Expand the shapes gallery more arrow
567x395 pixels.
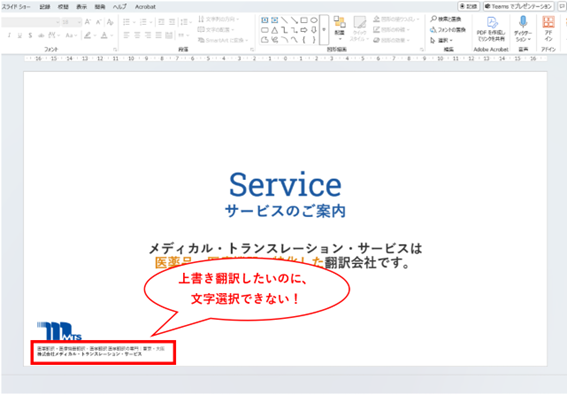coord(324,30)
